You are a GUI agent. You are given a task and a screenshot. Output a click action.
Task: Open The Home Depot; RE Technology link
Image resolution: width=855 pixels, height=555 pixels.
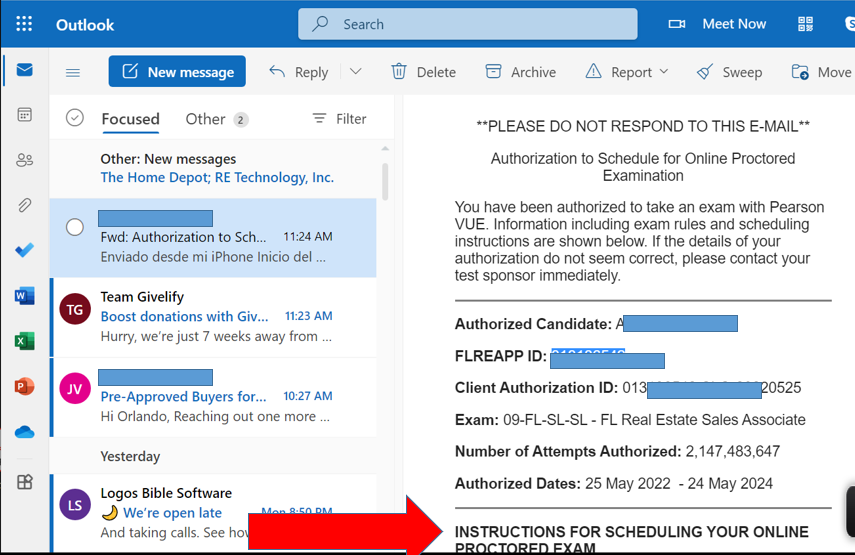point(217,178)
